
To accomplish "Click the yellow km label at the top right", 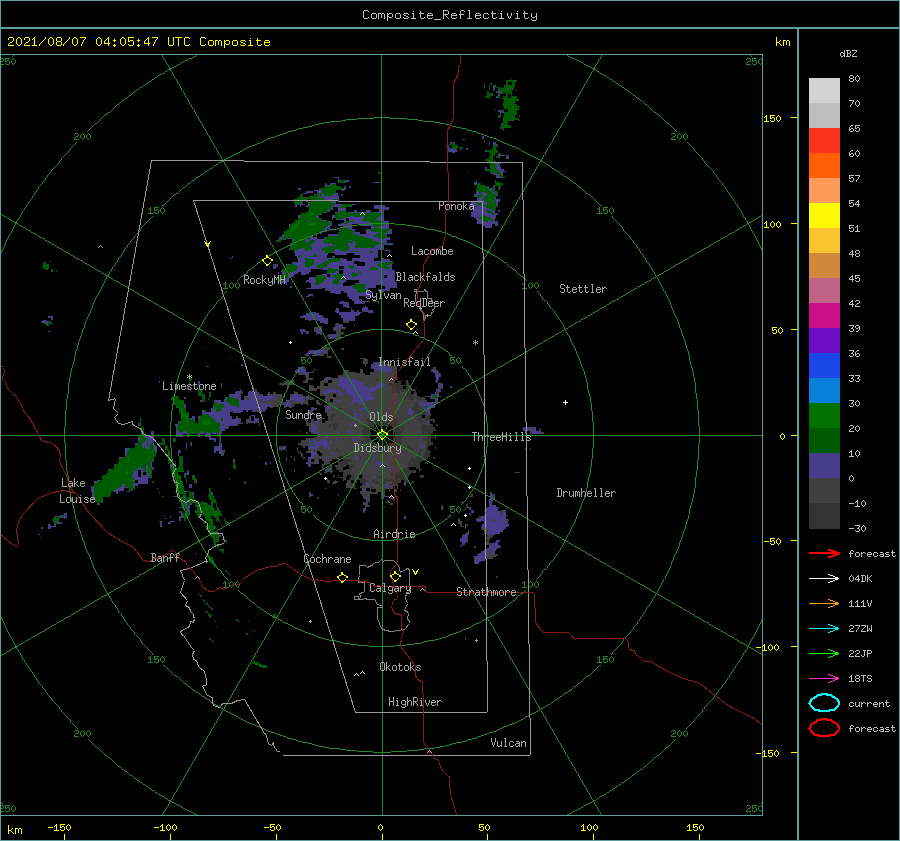I will [x=782, y=42].
